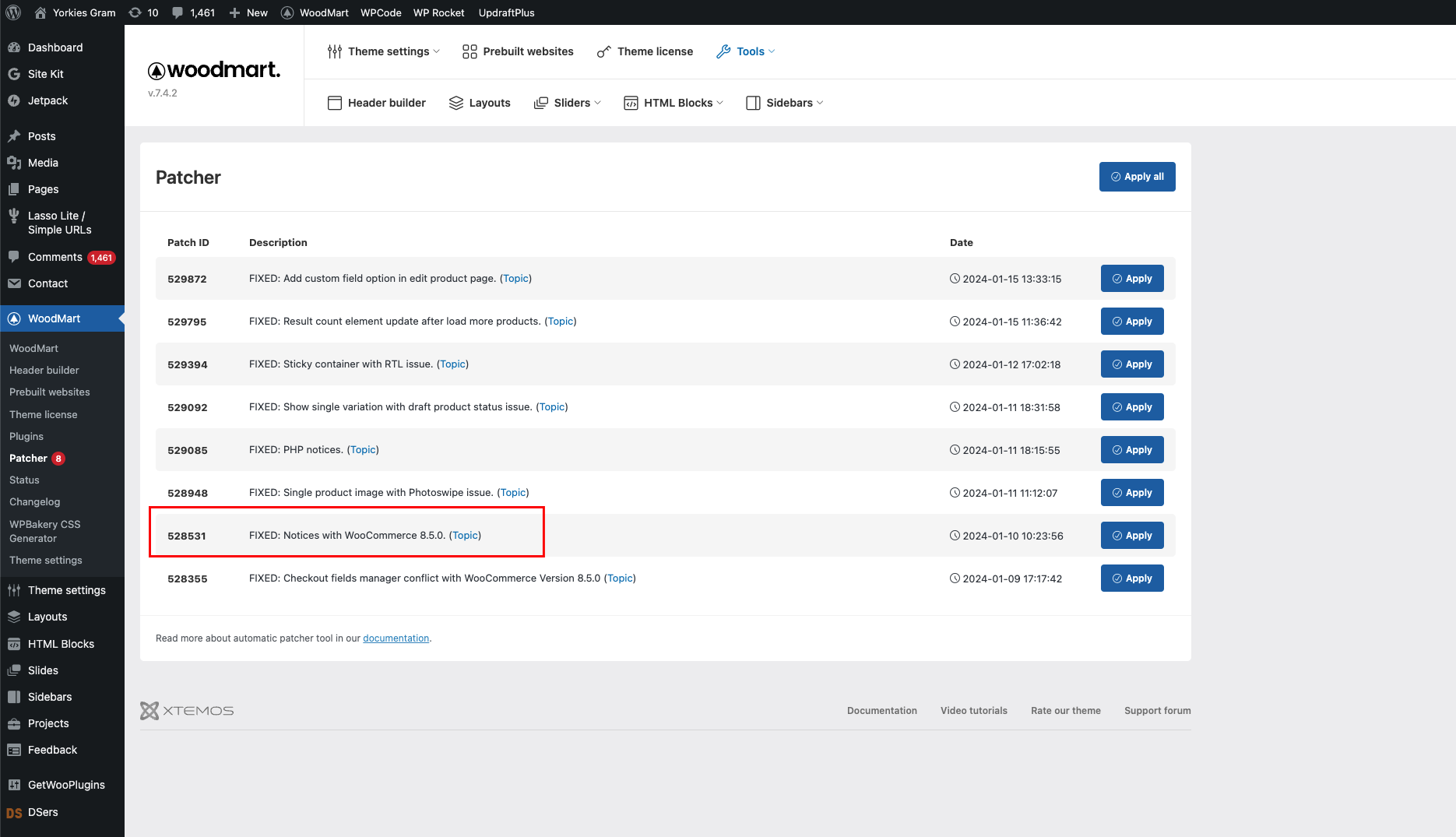Image resolution: width=1456 pixels, height=837 pixels.
Task: Select date 2024-01-15 13:33:15 text
Action: click(x=1011, y=279)
